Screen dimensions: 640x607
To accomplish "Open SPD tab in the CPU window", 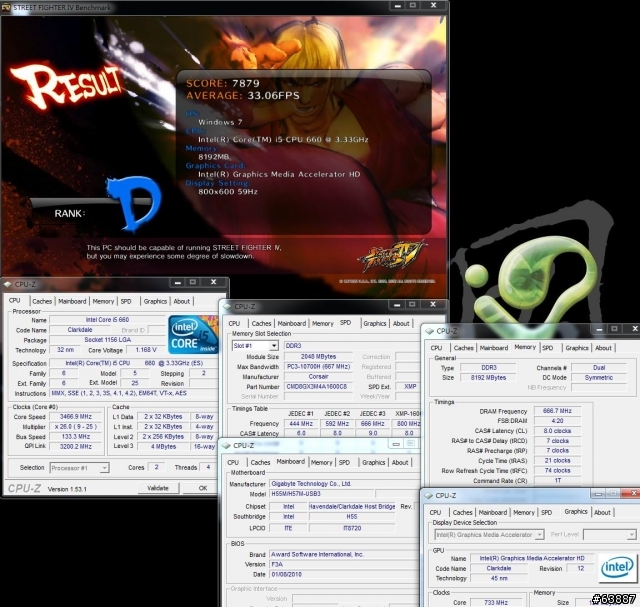I will click(126, 301).
